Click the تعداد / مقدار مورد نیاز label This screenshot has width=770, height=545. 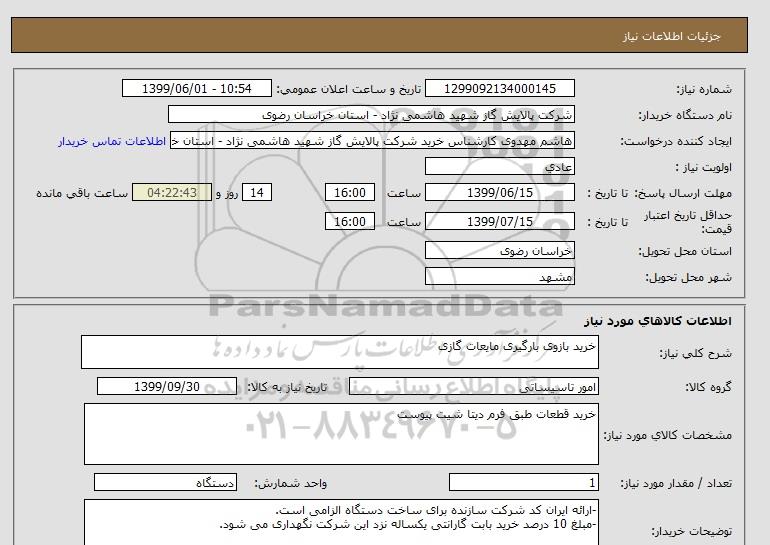(x=676, y=484)
